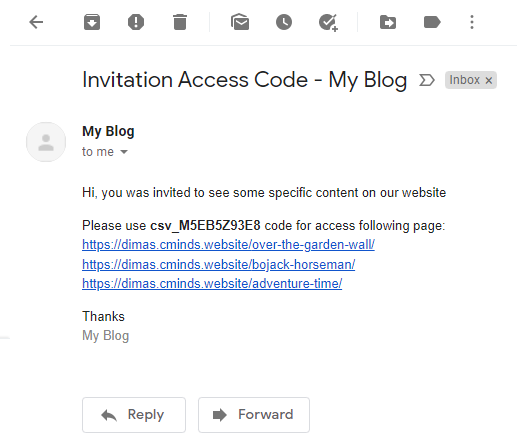Archive this email
This screenshot has width=517, height=442.
point(92,22)
